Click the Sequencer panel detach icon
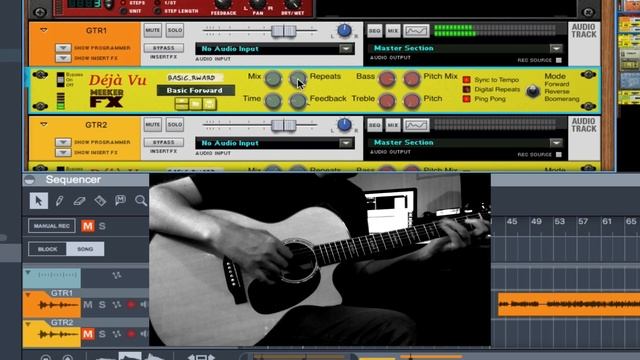This screenshot has width=640, height=360. point(29,180)
